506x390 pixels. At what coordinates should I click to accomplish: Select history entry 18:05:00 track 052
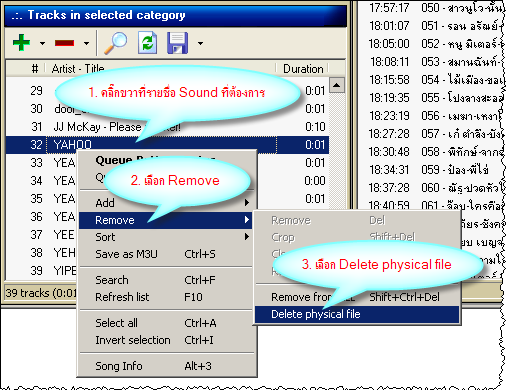[435, 44]
